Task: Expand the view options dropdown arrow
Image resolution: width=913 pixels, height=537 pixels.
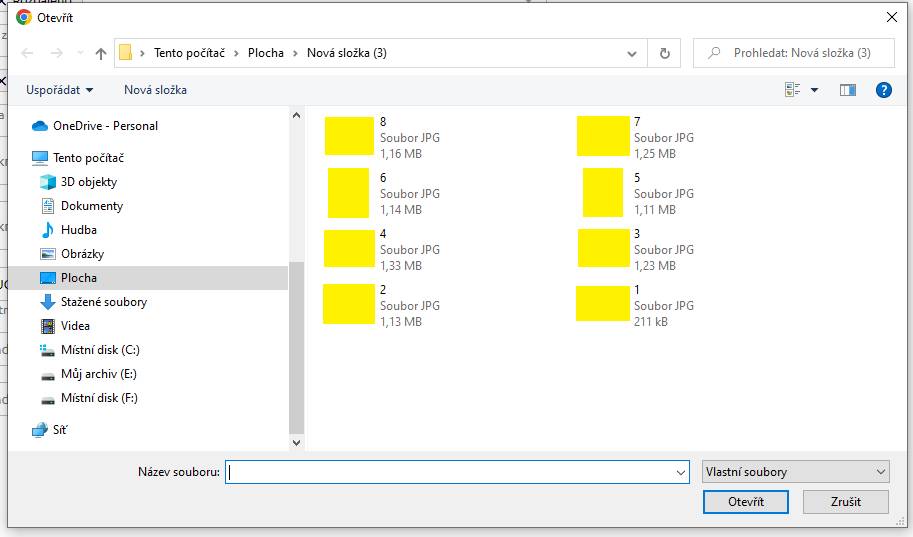Action: tap(815, 90)
